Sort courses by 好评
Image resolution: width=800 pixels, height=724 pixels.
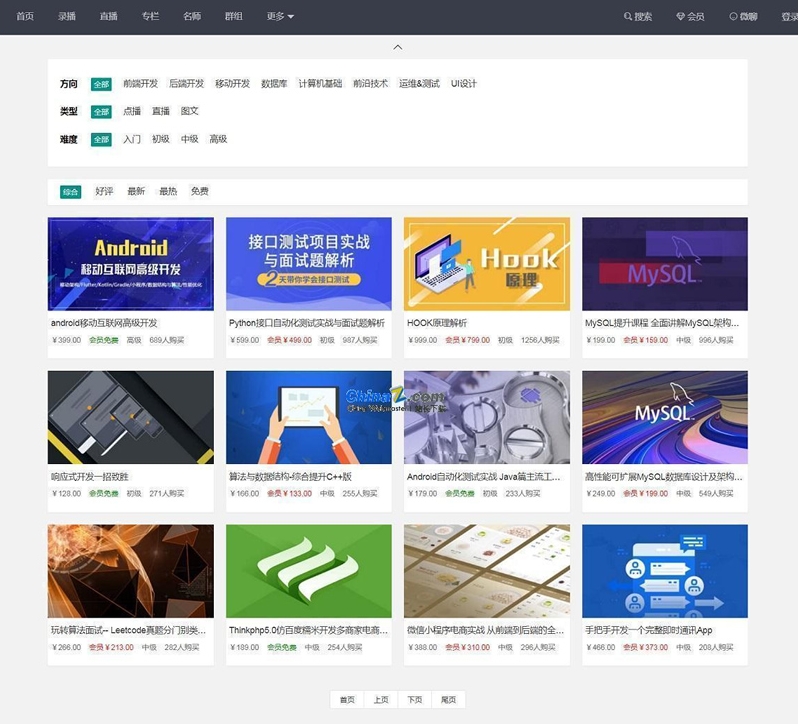[x=104, y=191]
